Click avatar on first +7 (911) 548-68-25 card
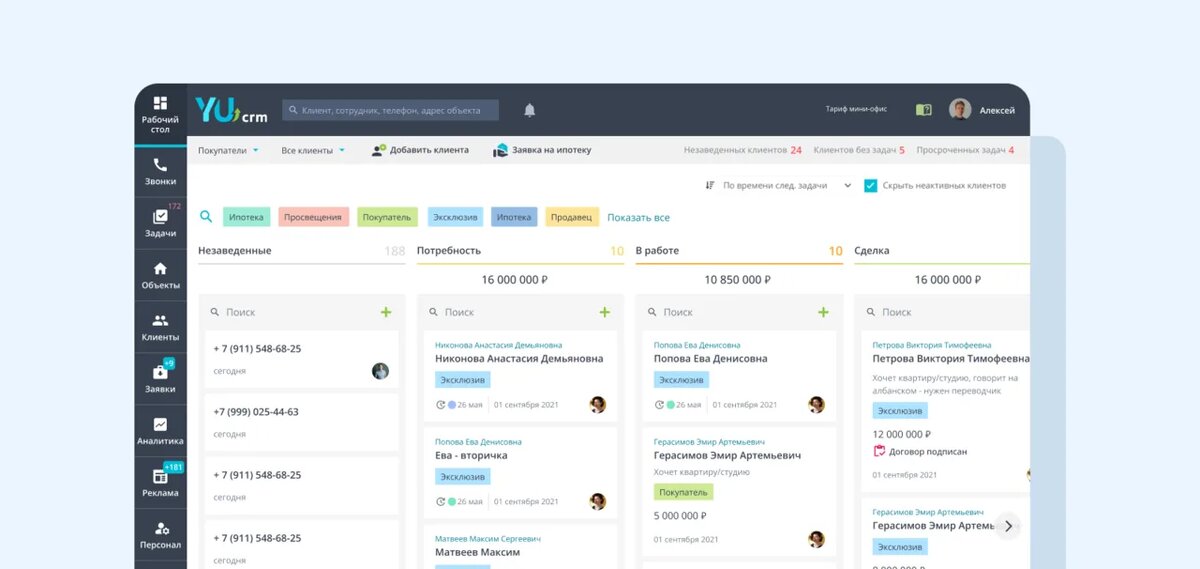Screen dimensions: 1200x569 [x=380, y=371]
